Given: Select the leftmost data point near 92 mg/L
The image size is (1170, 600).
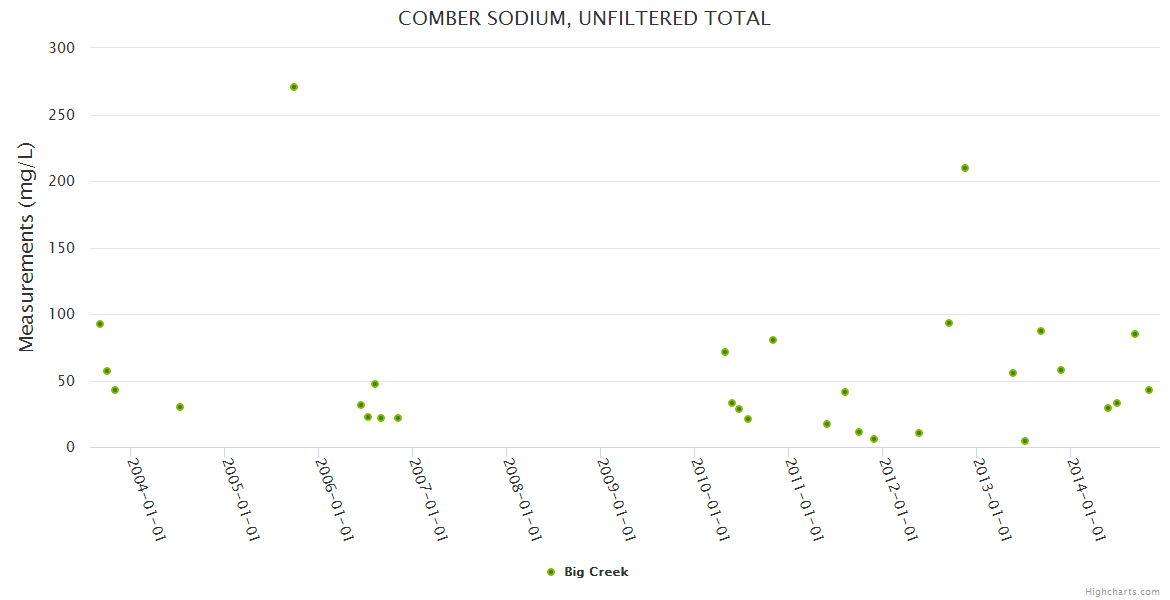Looking at the screenshot, I should (100, 324).
